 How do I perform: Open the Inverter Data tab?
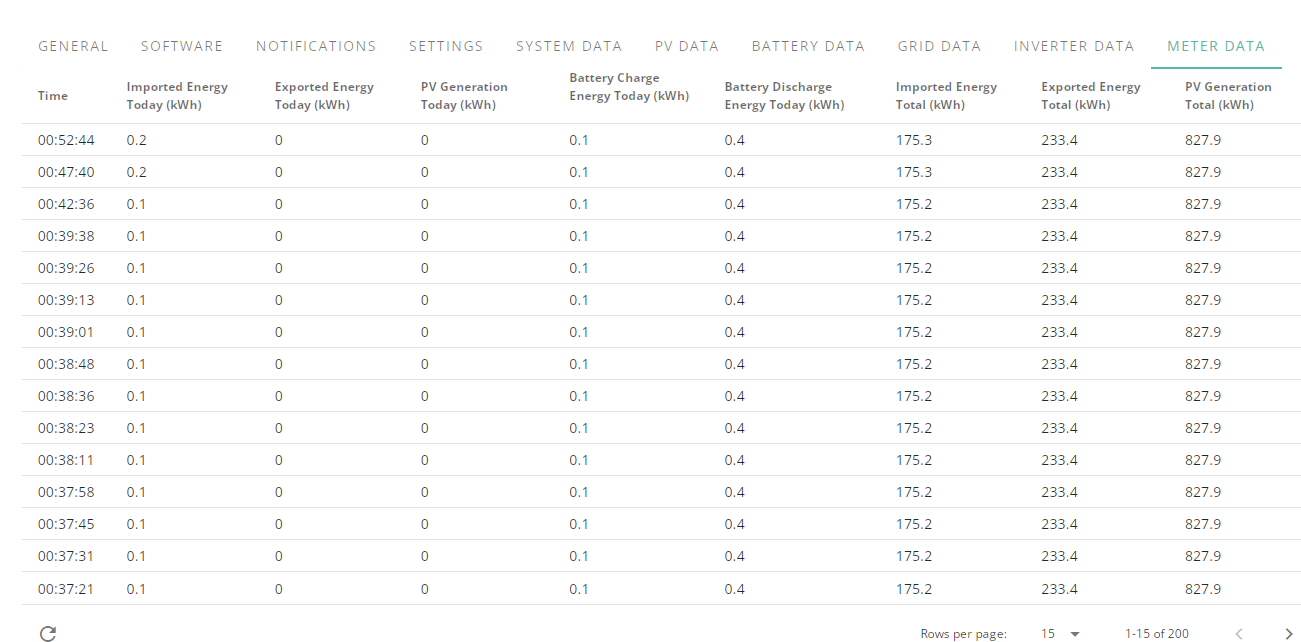(1074, 46)
